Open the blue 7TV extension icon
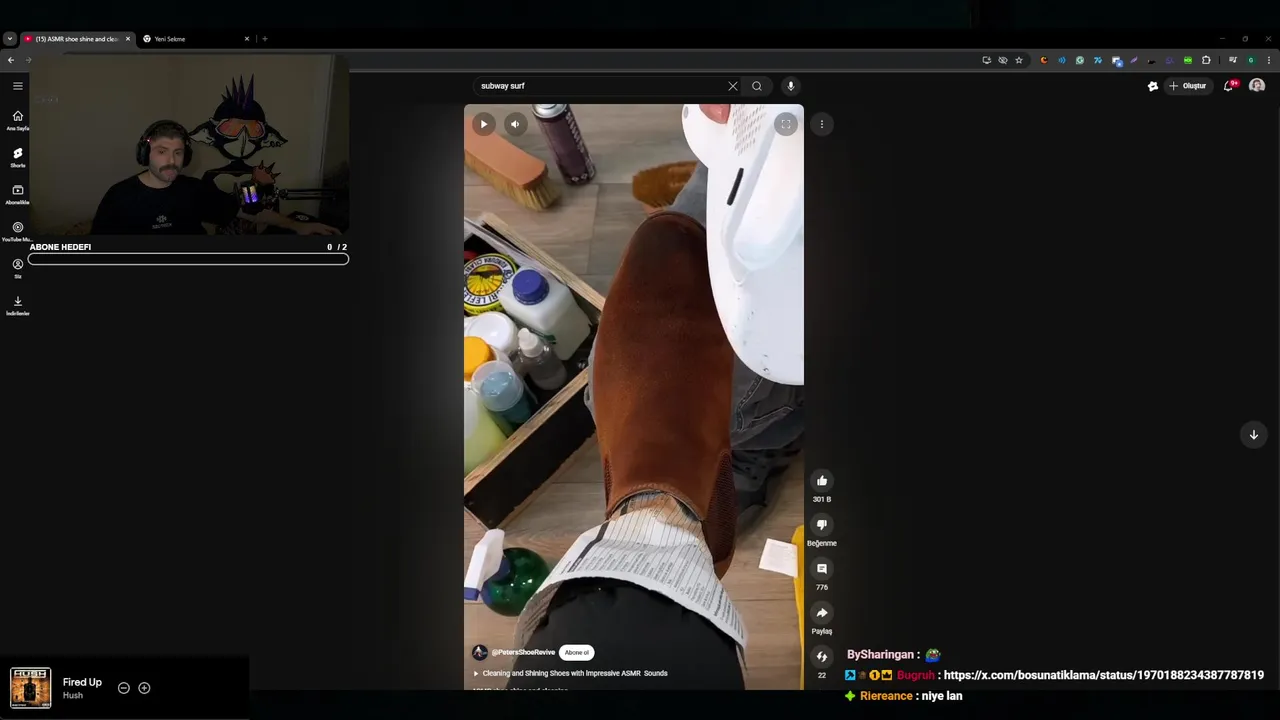 pos(1098,60)
